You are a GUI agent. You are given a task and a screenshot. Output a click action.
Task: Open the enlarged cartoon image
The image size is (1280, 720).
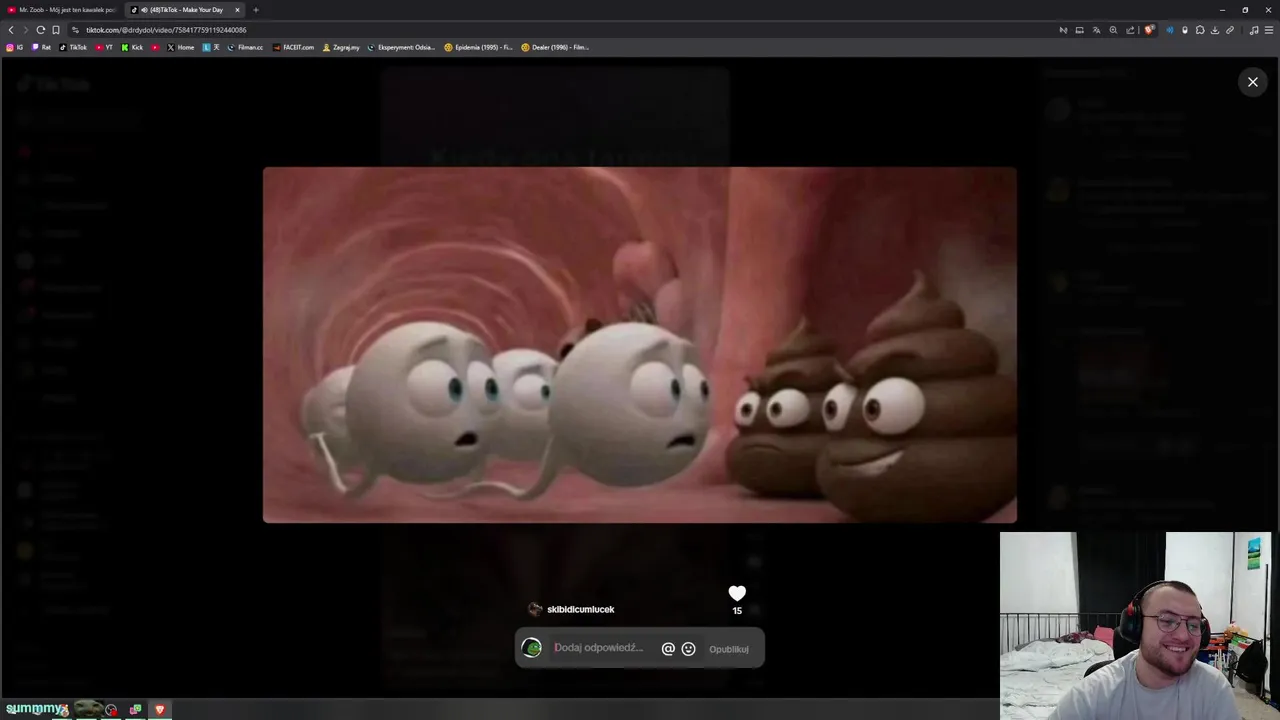[x=640, y=345]
